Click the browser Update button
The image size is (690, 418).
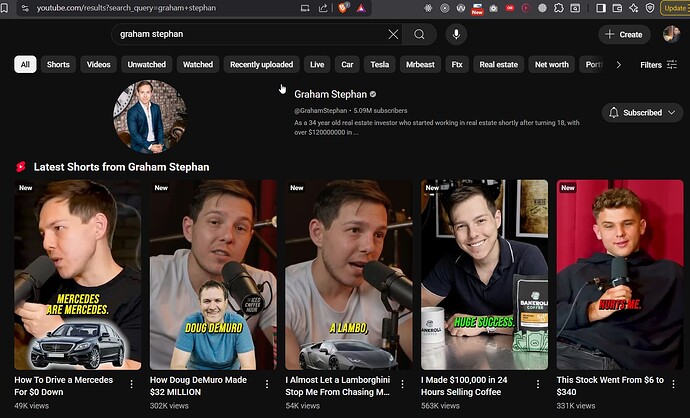click(675, 8)
